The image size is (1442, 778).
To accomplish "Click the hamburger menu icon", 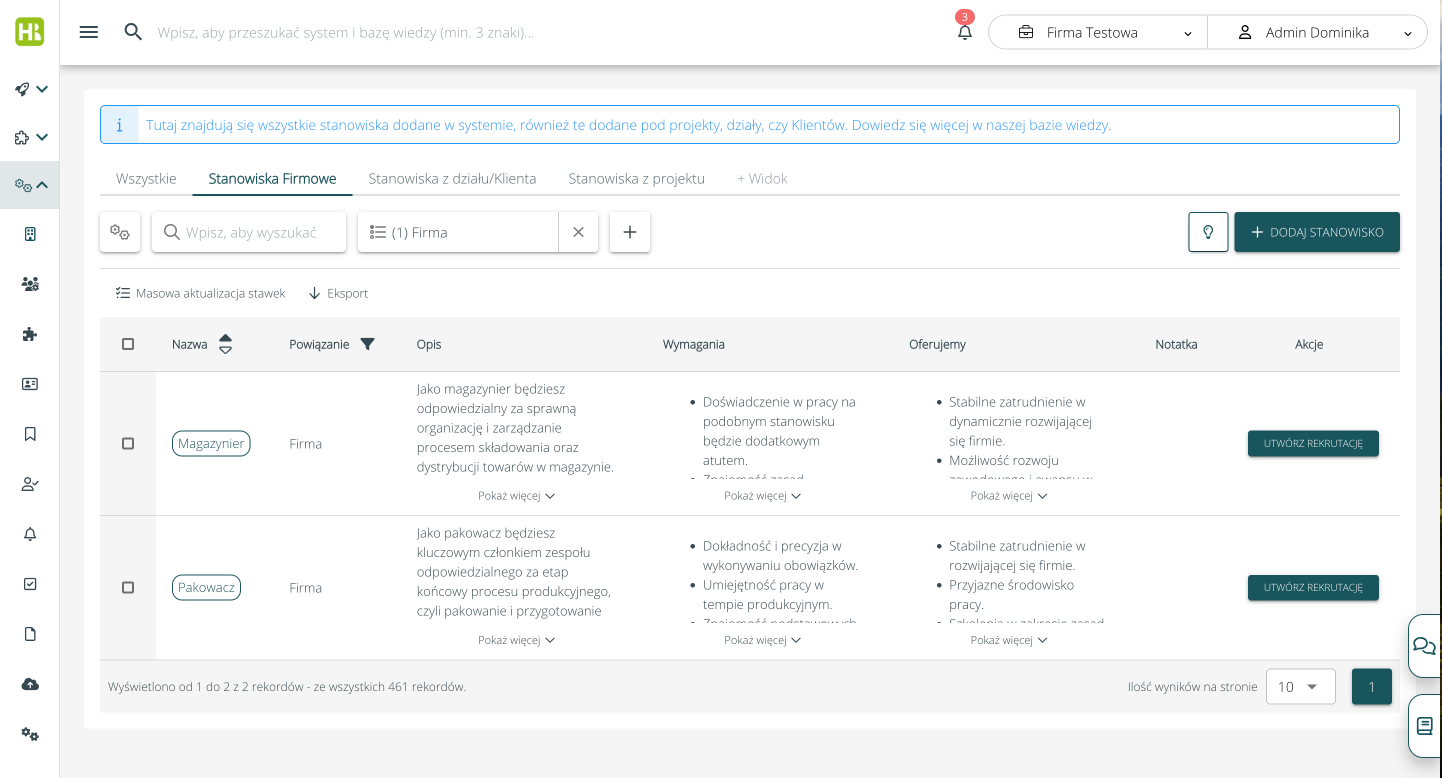I will tap(89, 32).
